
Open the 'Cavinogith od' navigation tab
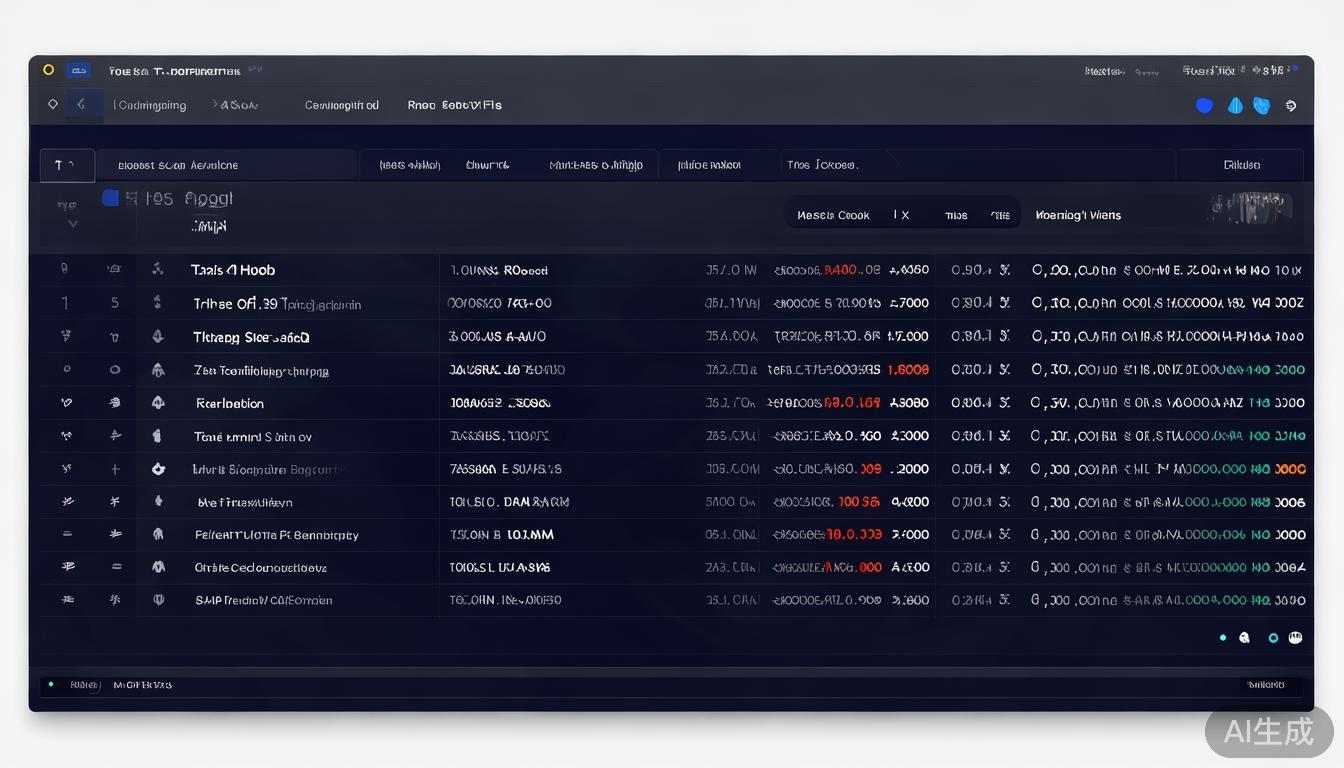coord(342,105)
